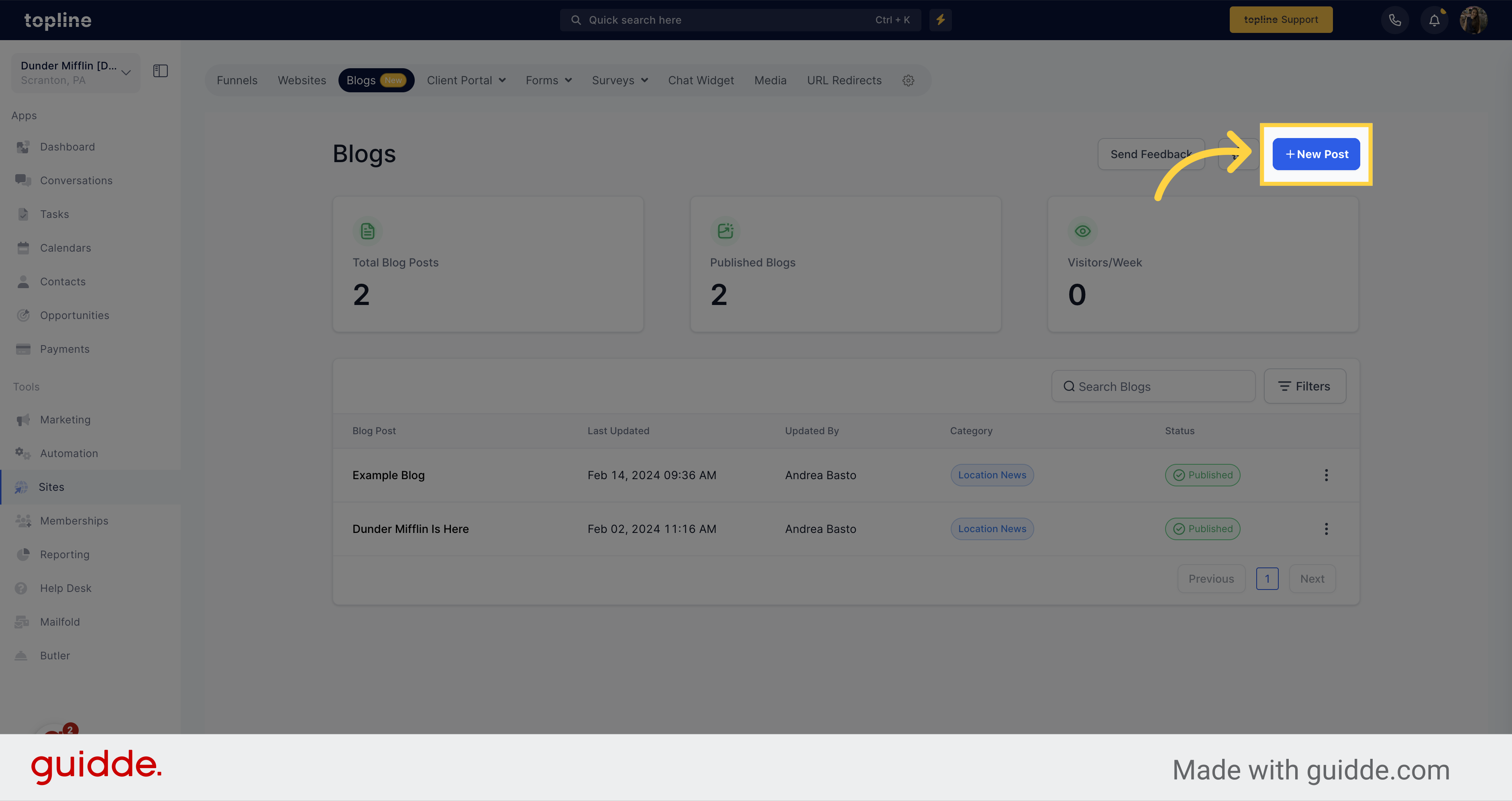Open options menu for Dunder Mifflin Is Here
This screenshot has width=1512, height=801.
pyautogui.click(x=1326, y=529)
